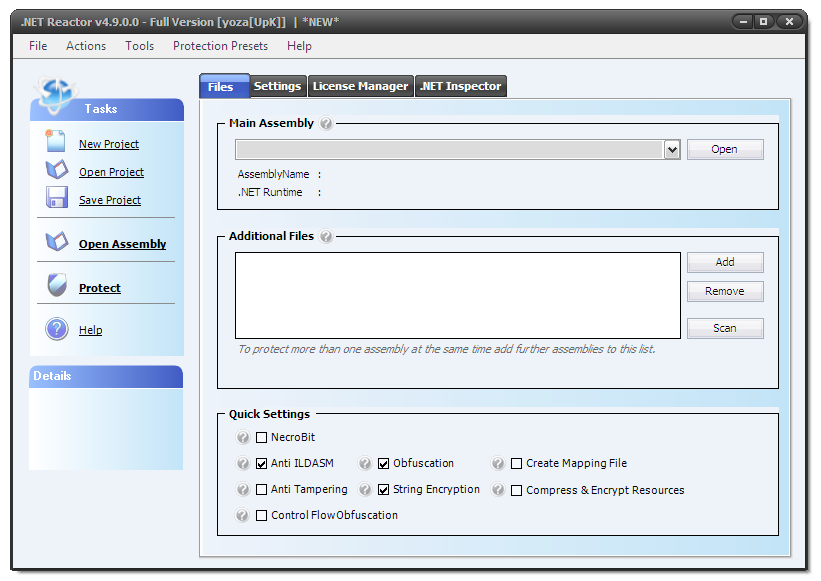
Task: Click the Details panel header
Action: (106, 376)
